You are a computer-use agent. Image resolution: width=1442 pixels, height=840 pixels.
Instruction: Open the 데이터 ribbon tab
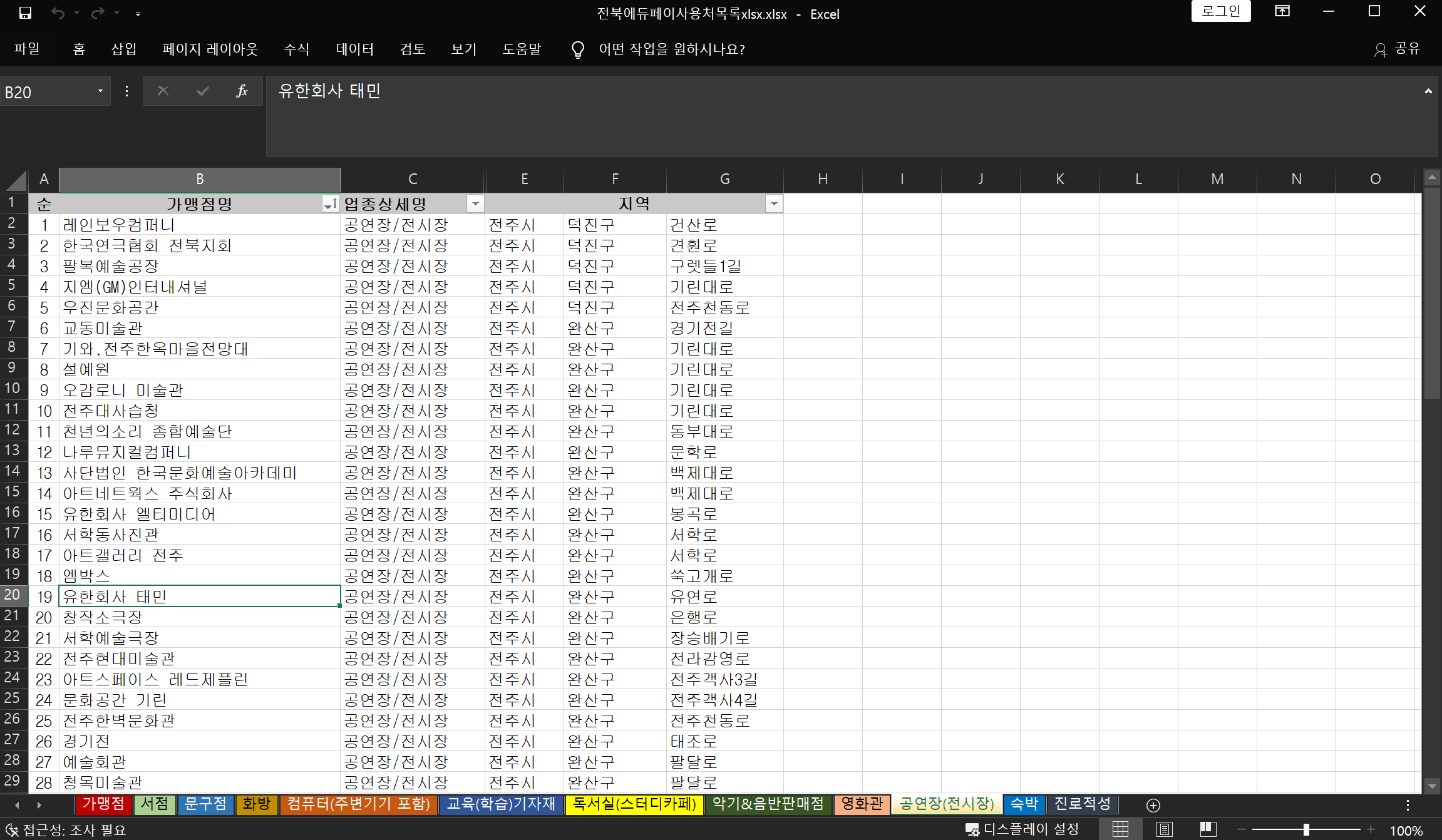click(354, 49)
